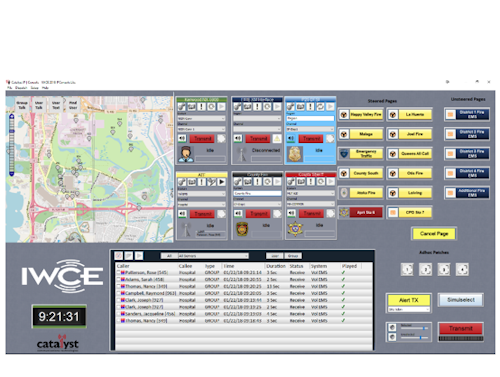Image resolution: width=500 pixels, height=377 pixels.
Task: Click the Cancel Page button
Action: click(x=434, y=234)
